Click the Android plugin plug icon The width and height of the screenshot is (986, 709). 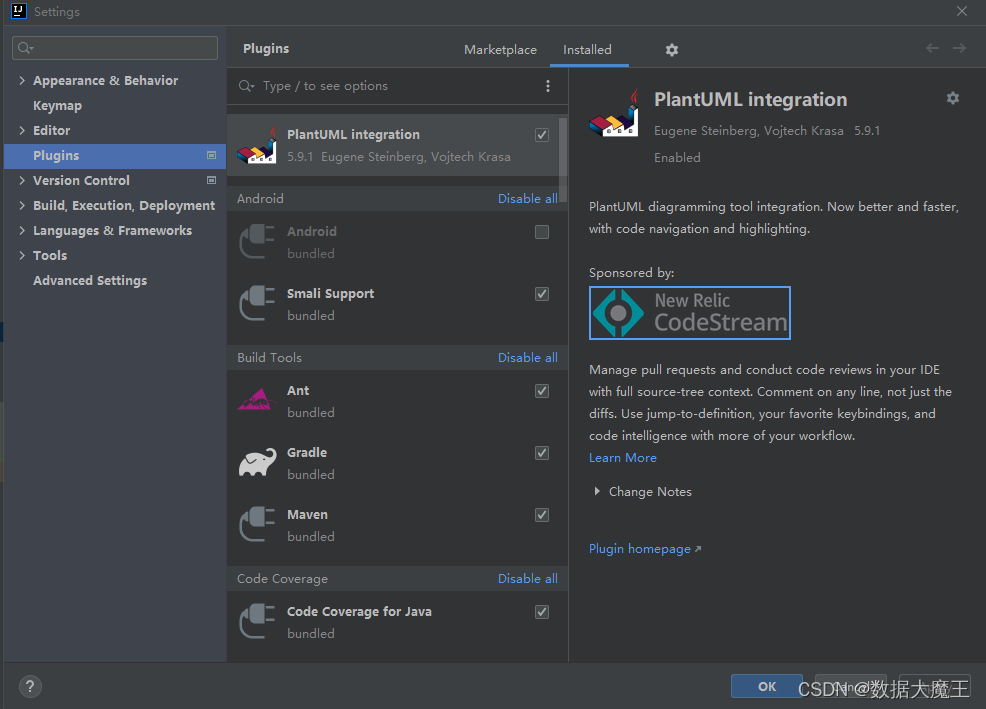click(x=257, y=242)
